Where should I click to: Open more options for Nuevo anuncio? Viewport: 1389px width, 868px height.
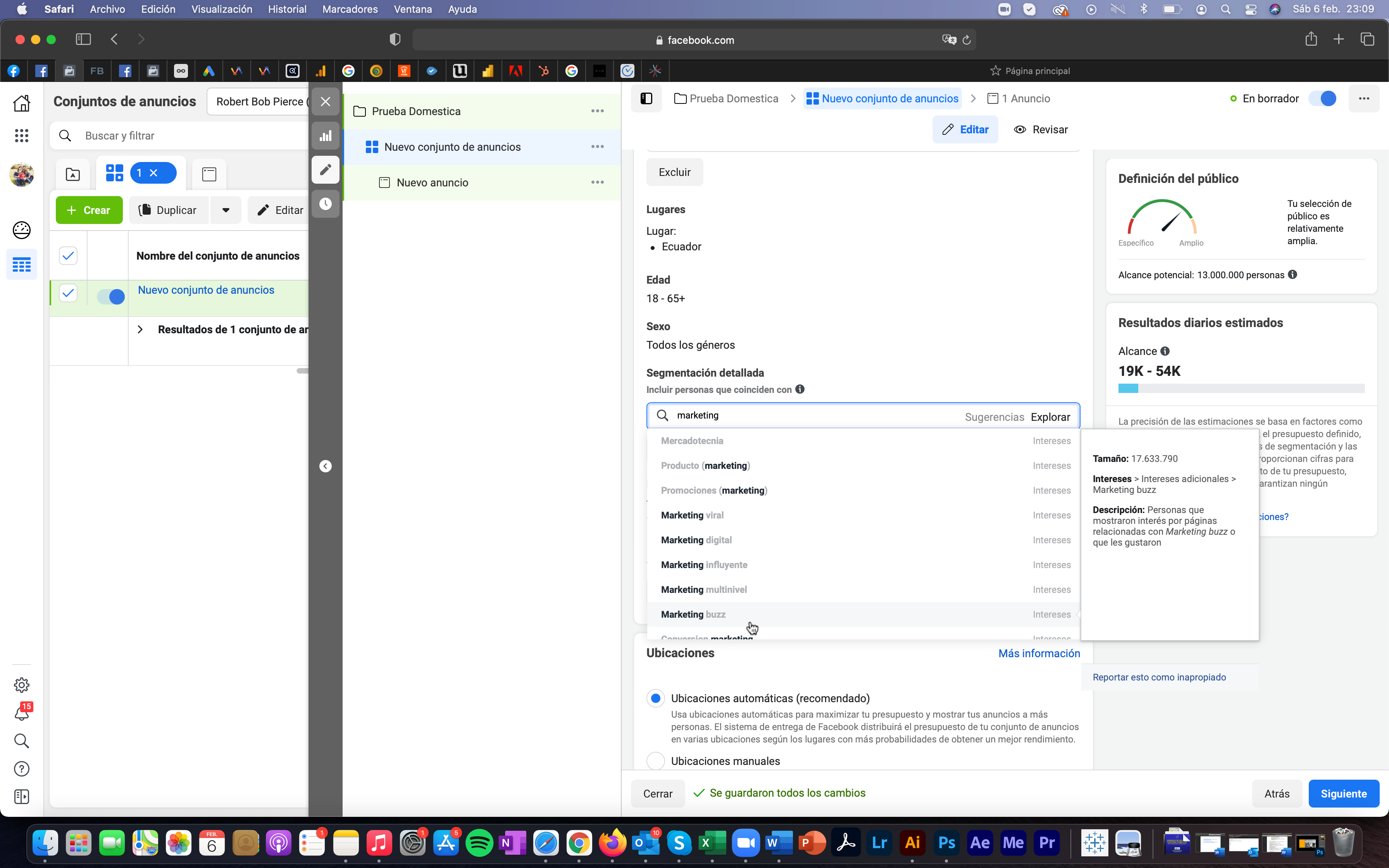pyautogui.click(x=598, y=182)
